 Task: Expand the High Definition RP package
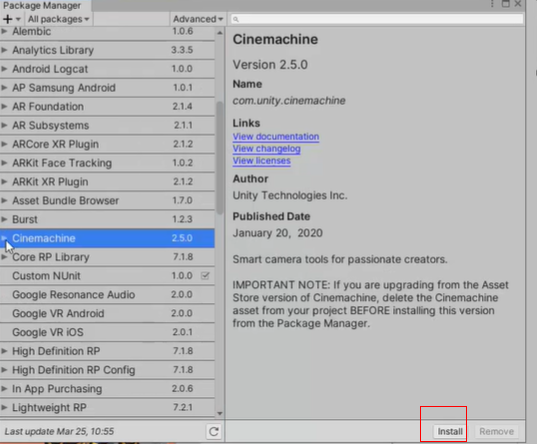click(4, 351)
